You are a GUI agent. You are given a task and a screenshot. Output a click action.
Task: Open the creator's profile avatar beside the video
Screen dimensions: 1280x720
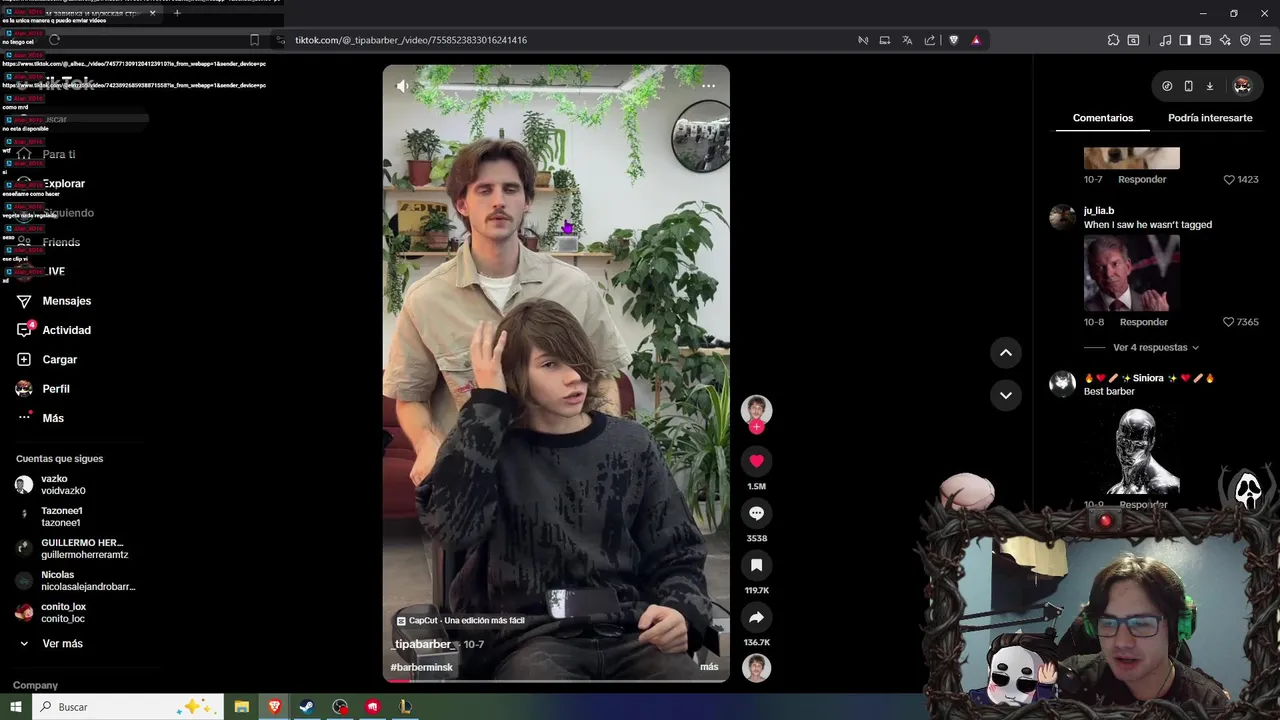point(756,409)
